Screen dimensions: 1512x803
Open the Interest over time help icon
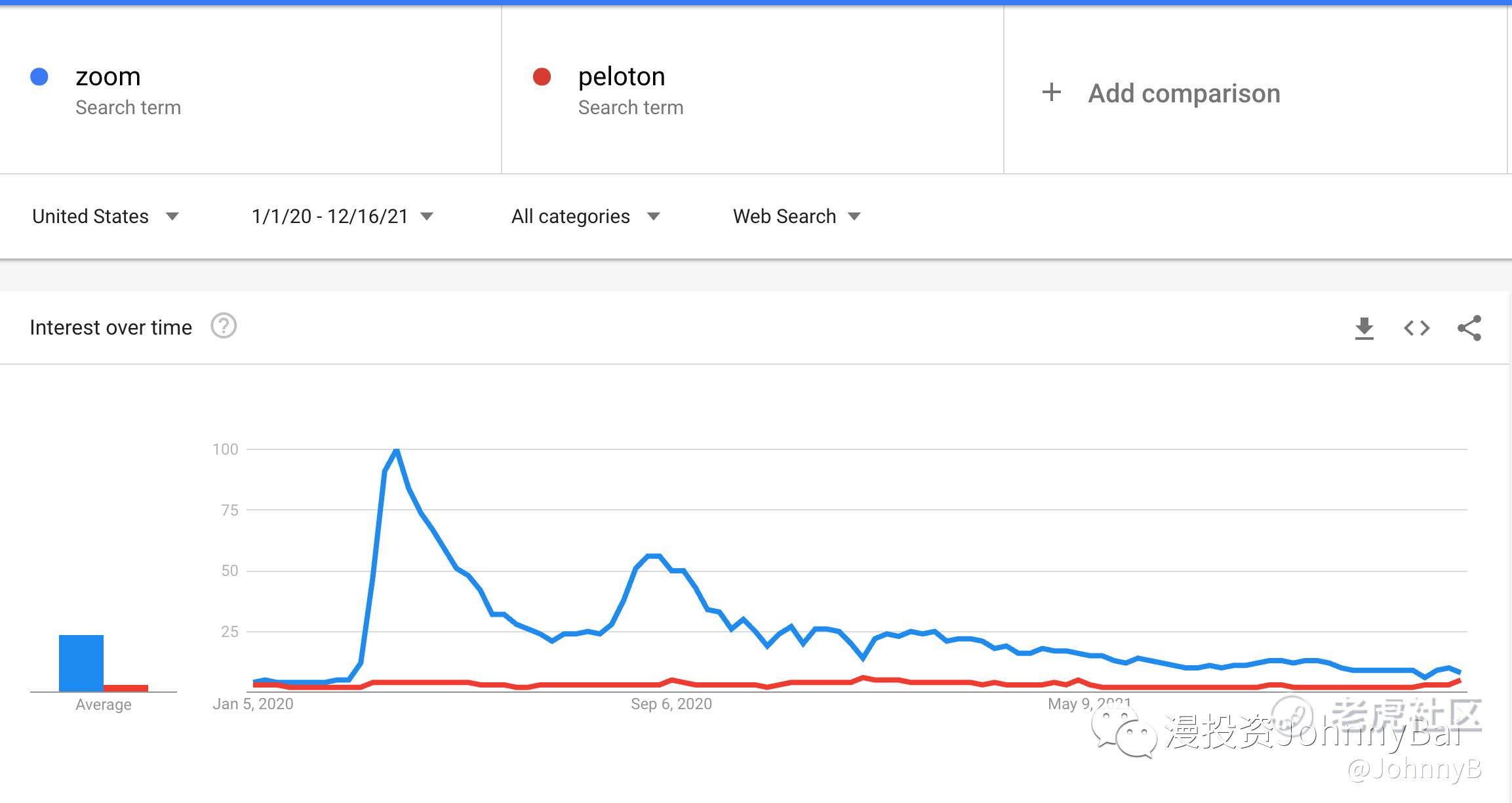point(224,326)
